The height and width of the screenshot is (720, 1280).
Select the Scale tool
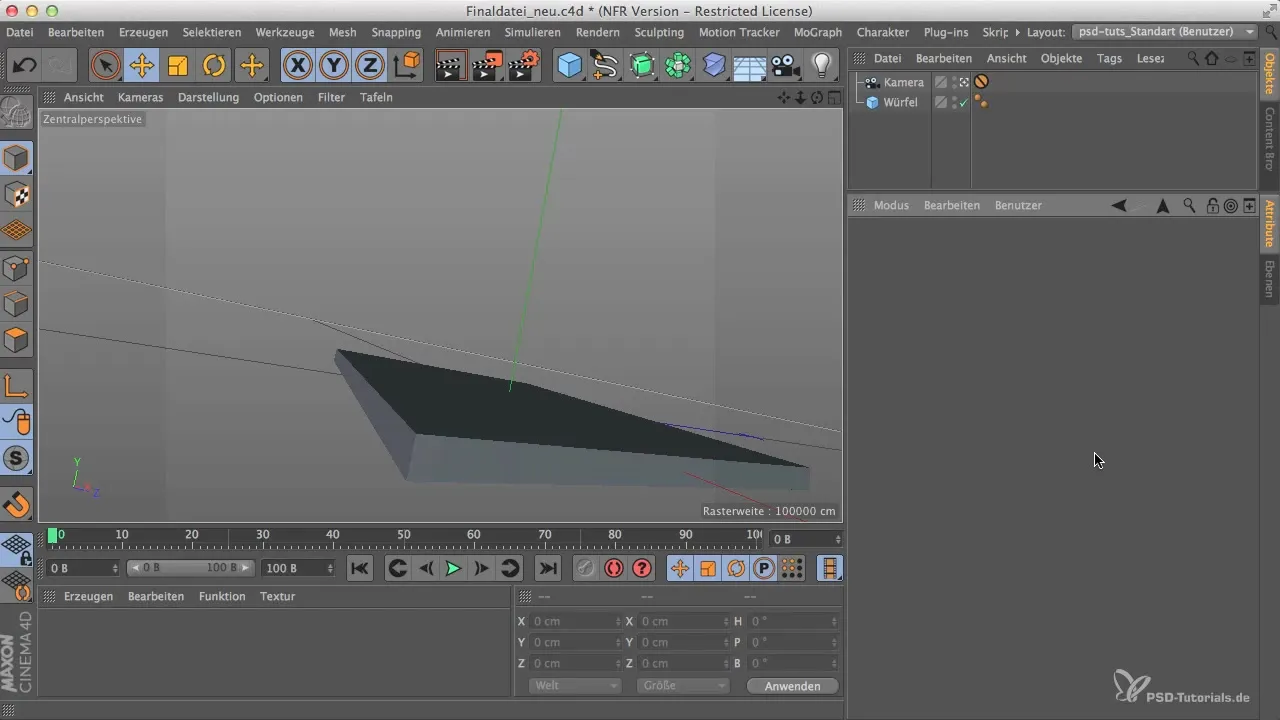[178, 66]
